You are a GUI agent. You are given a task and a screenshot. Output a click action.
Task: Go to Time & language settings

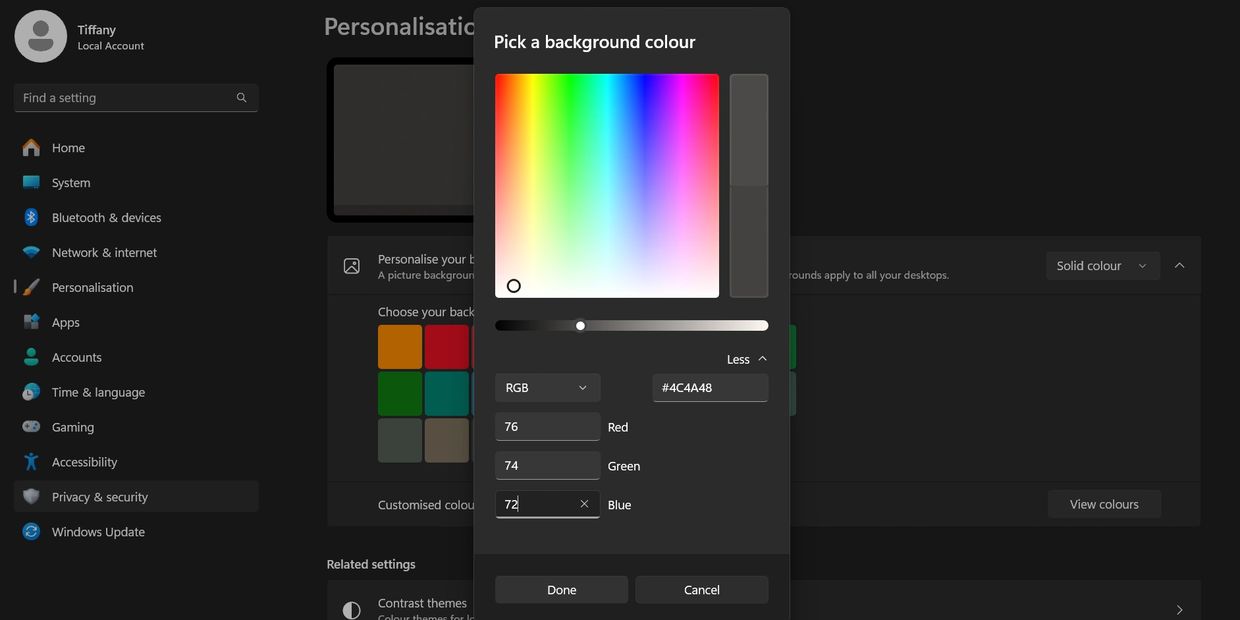pos(98,392)
